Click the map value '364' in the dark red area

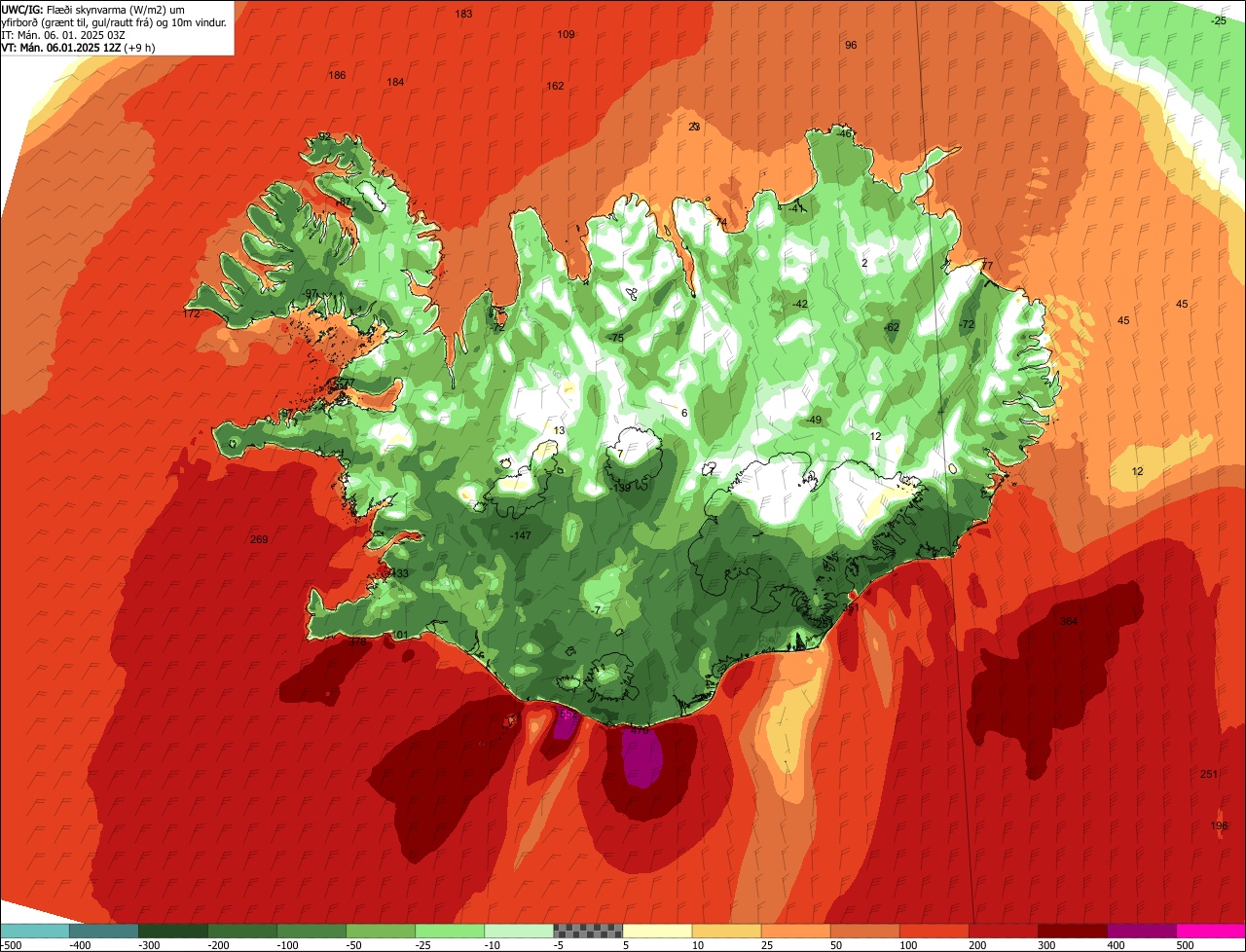pos(1069,621)
